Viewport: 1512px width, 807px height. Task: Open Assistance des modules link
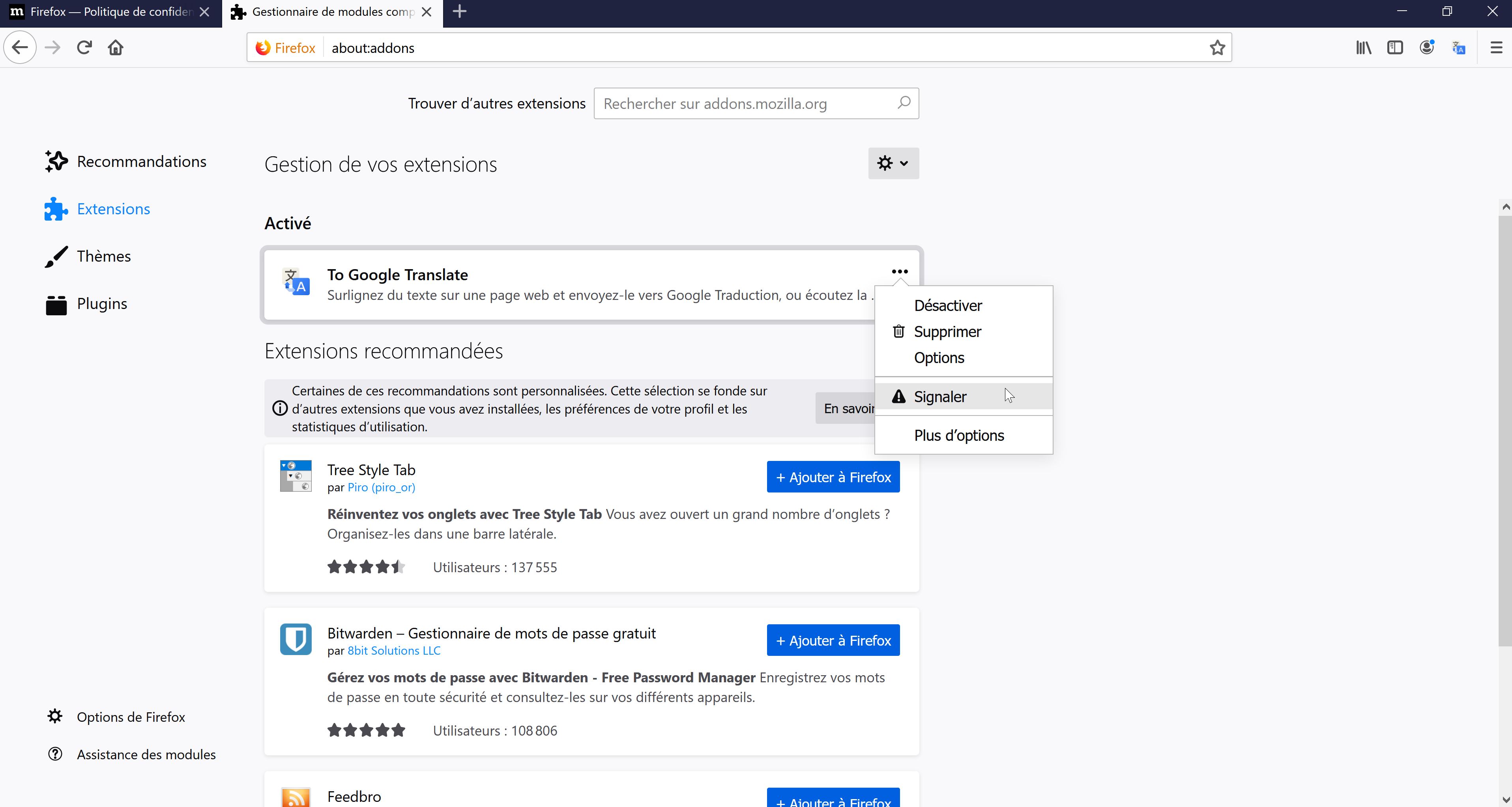tap(131, 755)
